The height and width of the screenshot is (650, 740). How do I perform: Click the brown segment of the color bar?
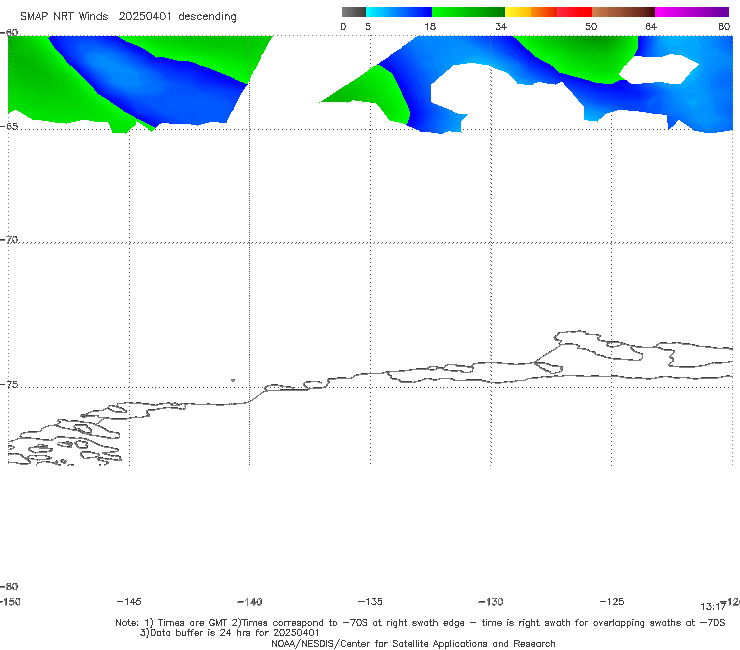(623, 12)
